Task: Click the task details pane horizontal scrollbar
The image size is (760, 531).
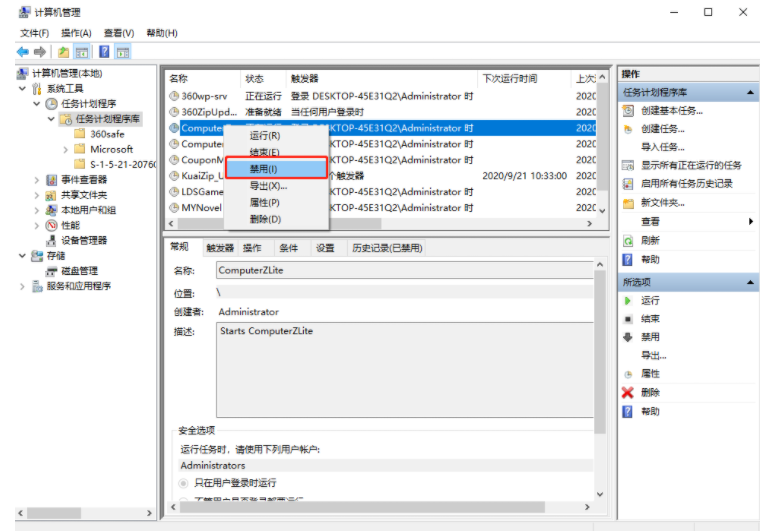Action: tap(380, 513)
